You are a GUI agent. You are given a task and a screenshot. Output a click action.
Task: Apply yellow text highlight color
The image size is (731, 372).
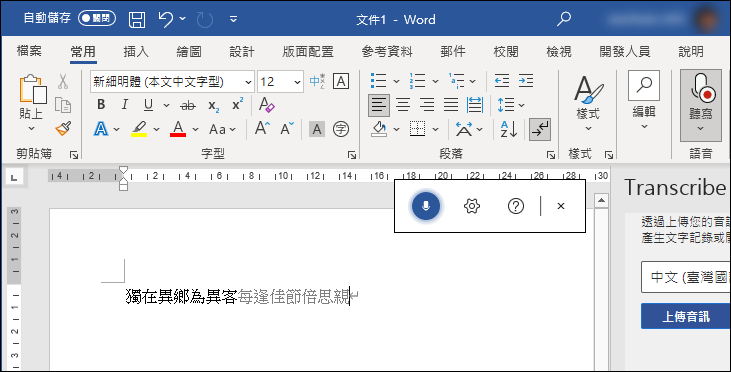pos(139,129)
